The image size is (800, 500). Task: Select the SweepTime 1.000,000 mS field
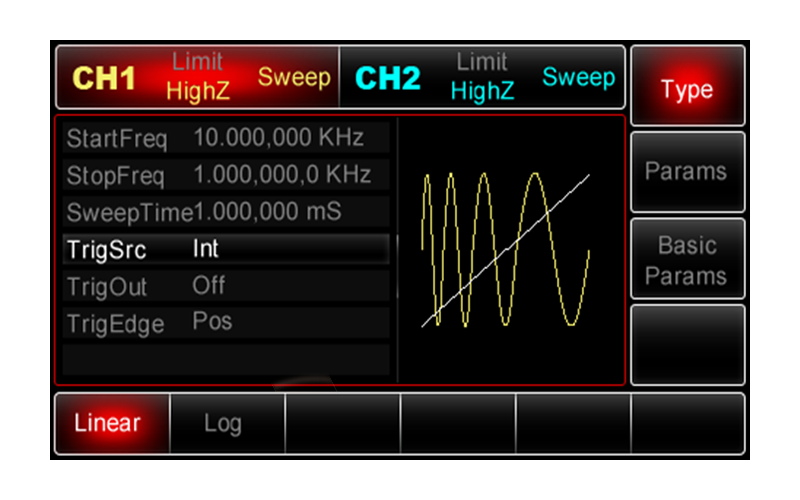[226, 212]
